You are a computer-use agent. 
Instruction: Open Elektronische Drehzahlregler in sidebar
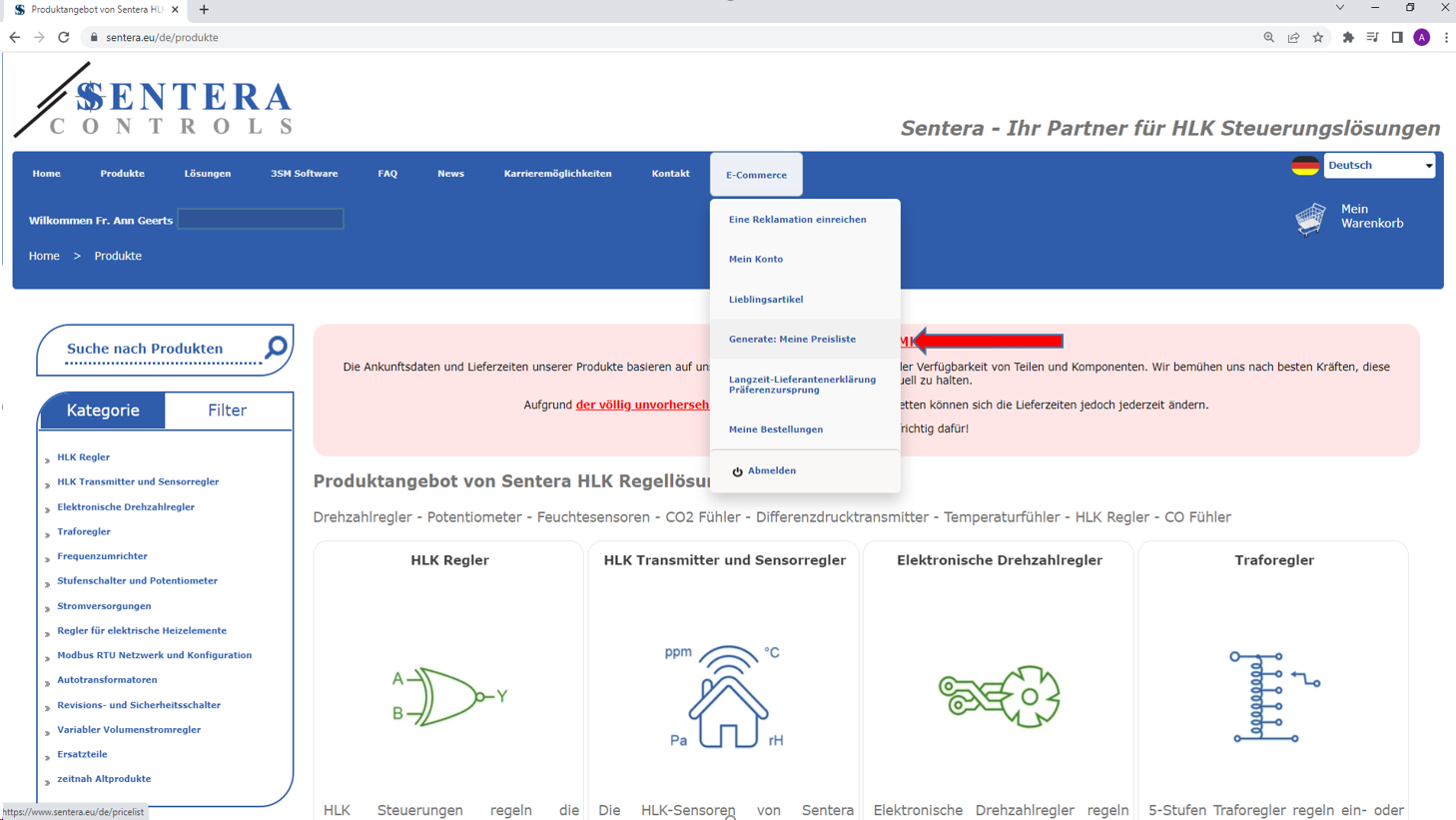(125, 506)
